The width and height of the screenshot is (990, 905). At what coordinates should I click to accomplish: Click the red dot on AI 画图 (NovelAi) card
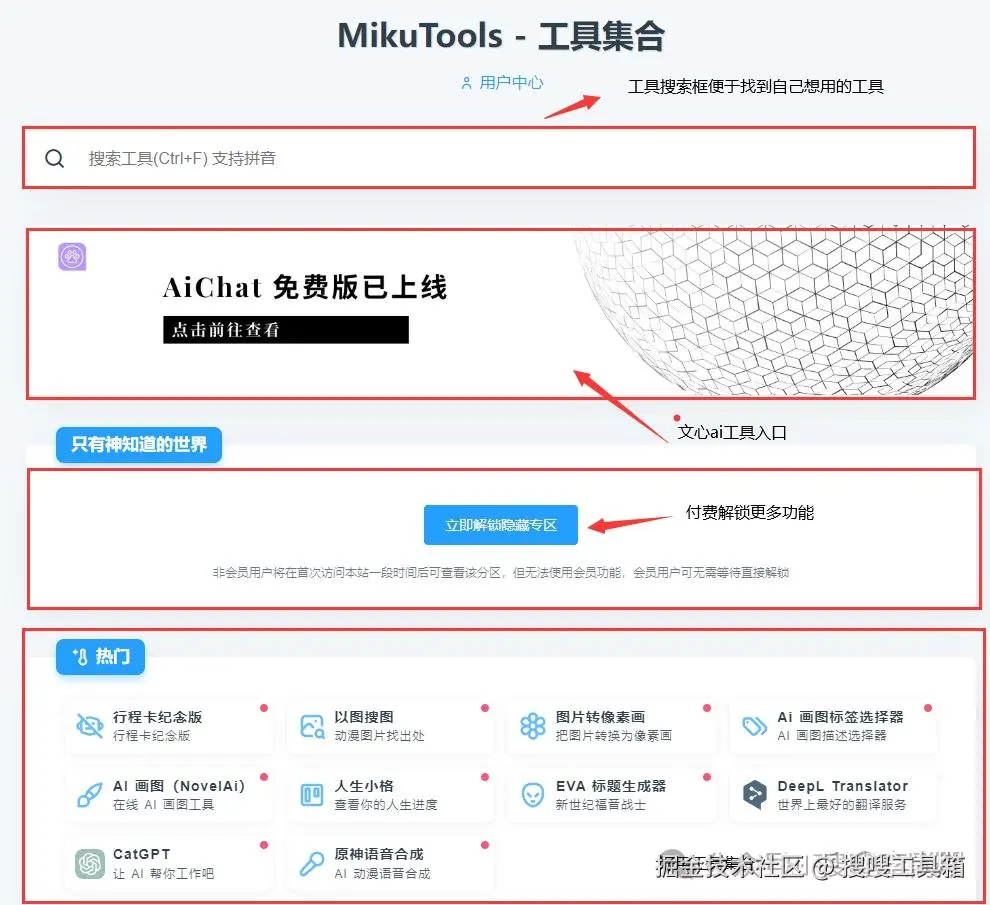coord(264,777)
